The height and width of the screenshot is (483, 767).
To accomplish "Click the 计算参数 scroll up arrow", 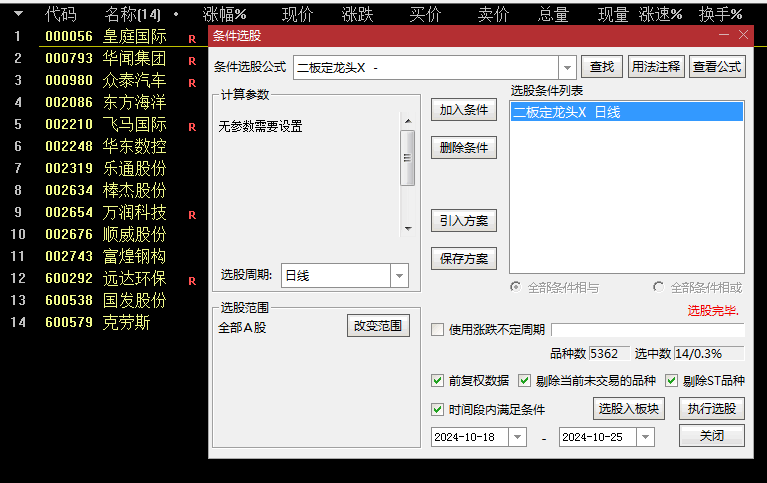I will tap(408, 121).
